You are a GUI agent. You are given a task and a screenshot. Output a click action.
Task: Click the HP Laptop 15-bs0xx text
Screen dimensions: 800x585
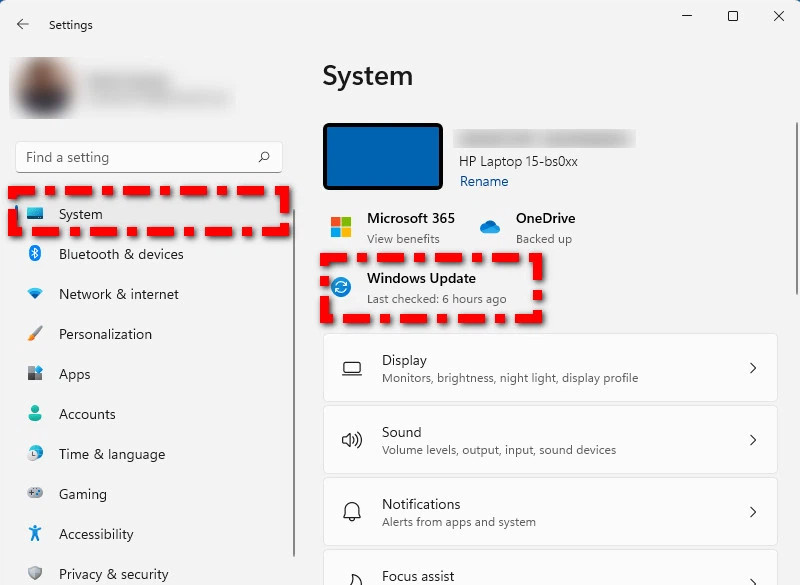[x=518, y=161]
